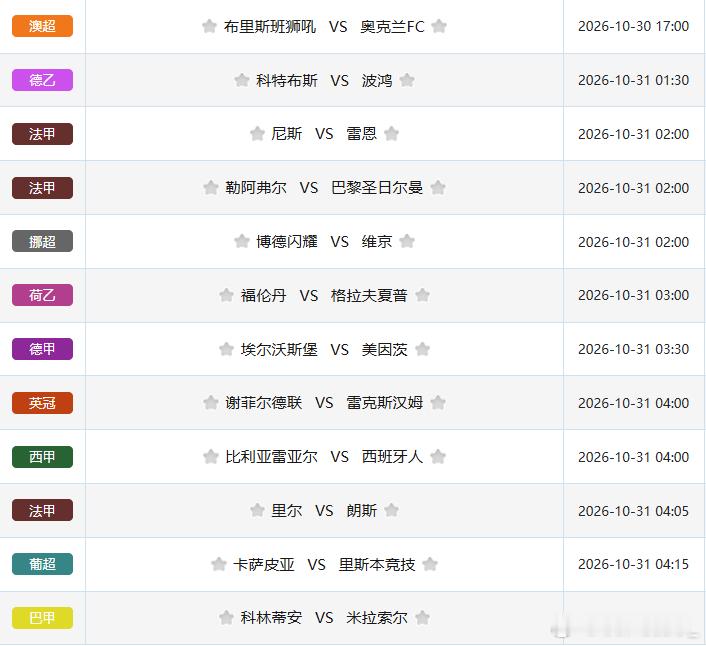Open the 巴甲 league badge
The image size is (706, 646).
pyautogui.click(x=42, y=618)
